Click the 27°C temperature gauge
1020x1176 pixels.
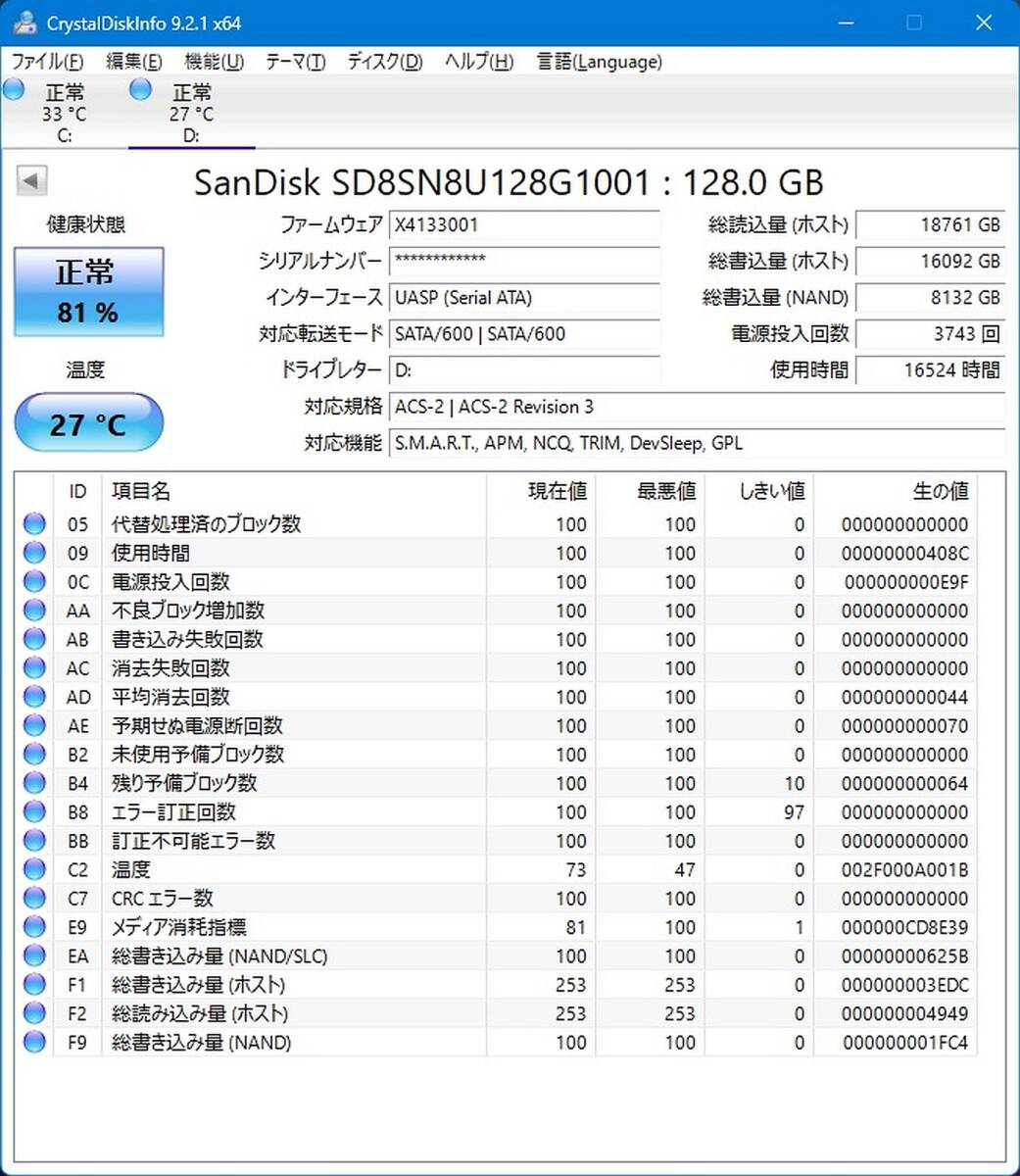(88, 423)
